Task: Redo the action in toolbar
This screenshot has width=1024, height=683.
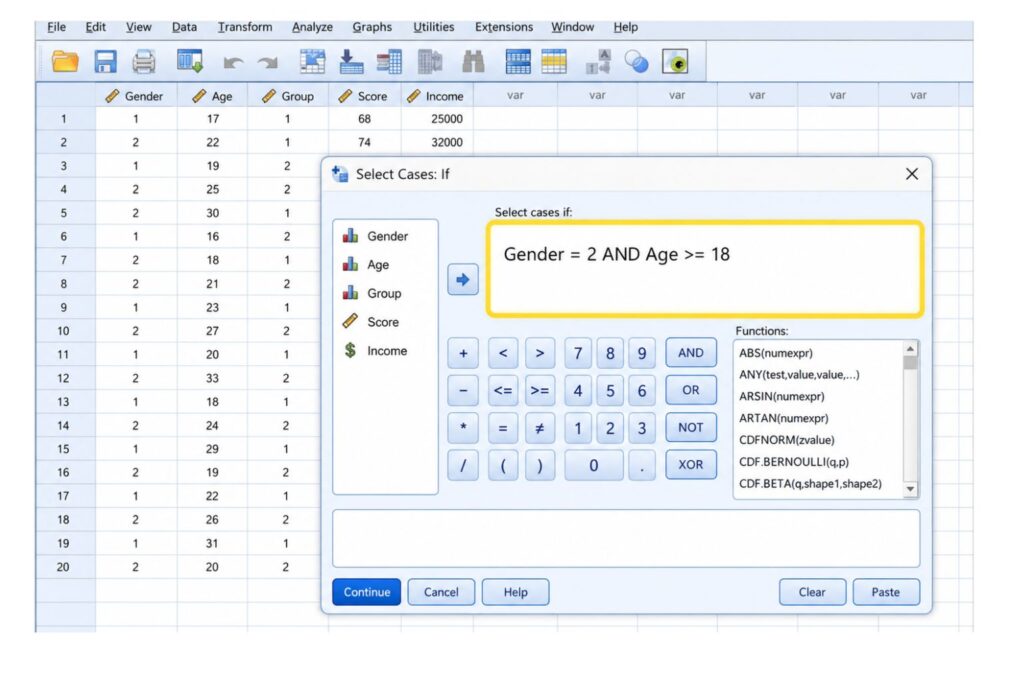Action: [x=268, y=63]
